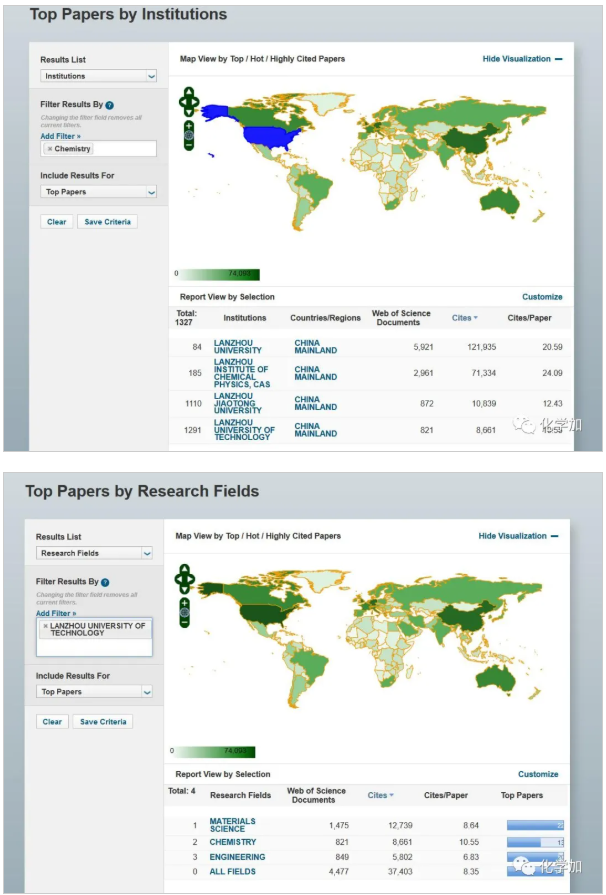Zoom in on the Research Fields map
Viewport: 606px width, 895px height.
[x=184, y=603]
